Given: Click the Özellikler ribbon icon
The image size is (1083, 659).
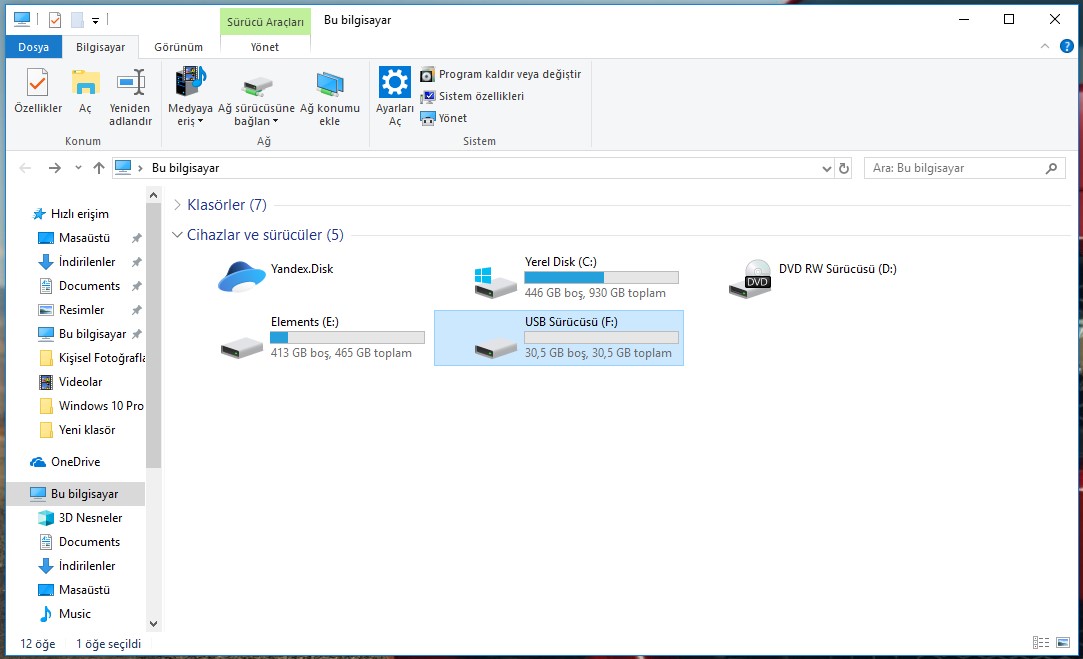Looking at the screenshot, I should coord(37,91).
